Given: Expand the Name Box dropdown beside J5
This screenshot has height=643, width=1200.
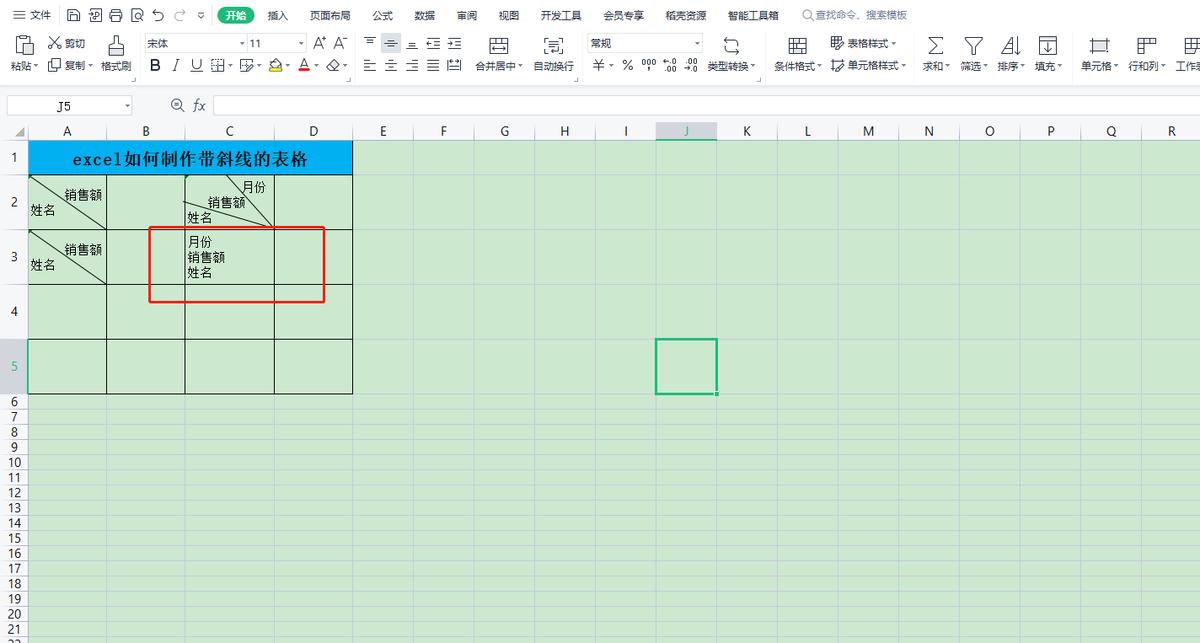Looking at the screenshot, I should (x=127, y=105).
